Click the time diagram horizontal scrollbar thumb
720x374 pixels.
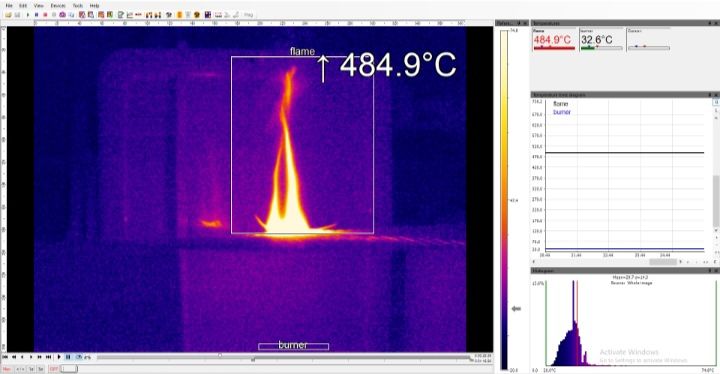pyautogui.click(x=663, y=262)
